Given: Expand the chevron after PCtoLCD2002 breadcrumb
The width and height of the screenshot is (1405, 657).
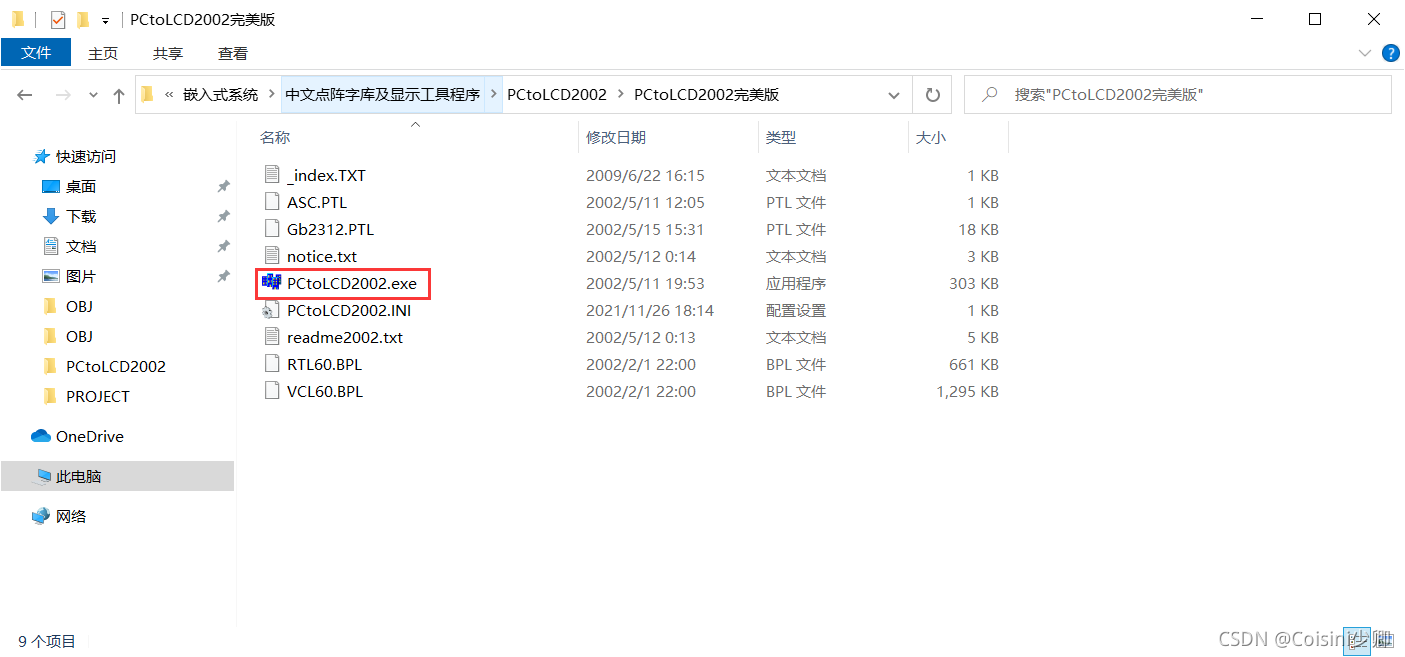Looking at the screenshot, I should (620, 95).
